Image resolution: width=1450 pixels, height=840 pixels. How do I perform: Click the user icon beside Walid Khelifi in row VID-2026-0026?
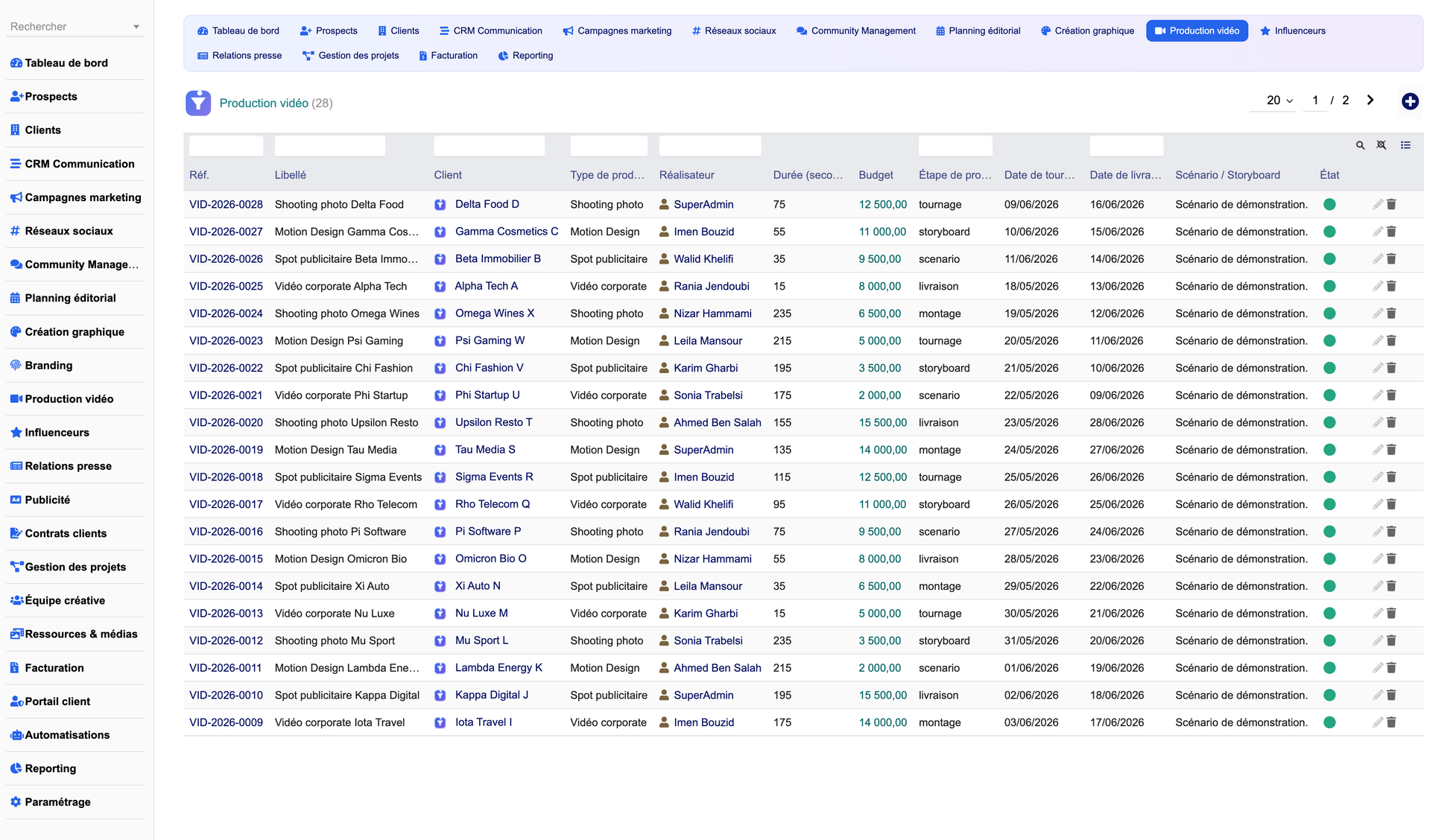click(x=665, y=259)
